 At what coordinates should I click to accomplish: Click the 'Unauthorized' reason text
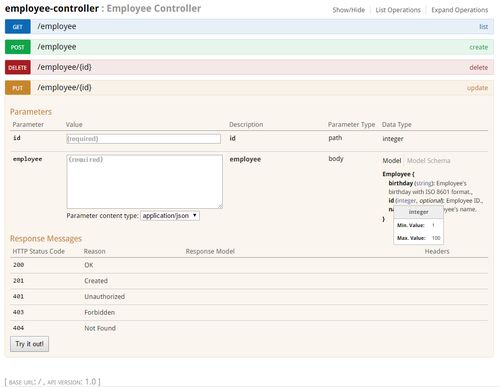pyautogui.click(x=105, y=296)
